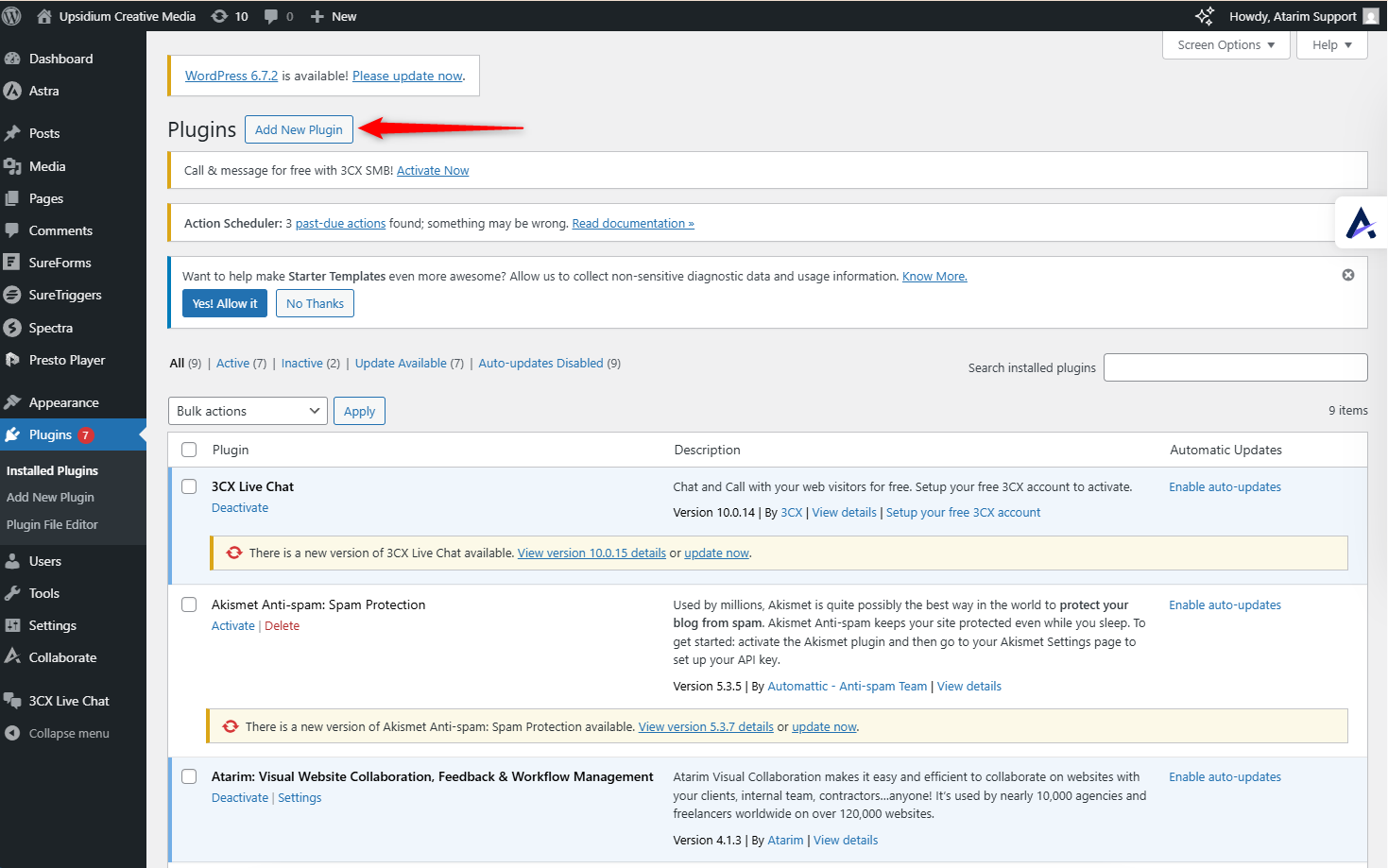Open Plugin File Editor submenu item
Viewport: 1388px width, 868px height.
[52, 524]
